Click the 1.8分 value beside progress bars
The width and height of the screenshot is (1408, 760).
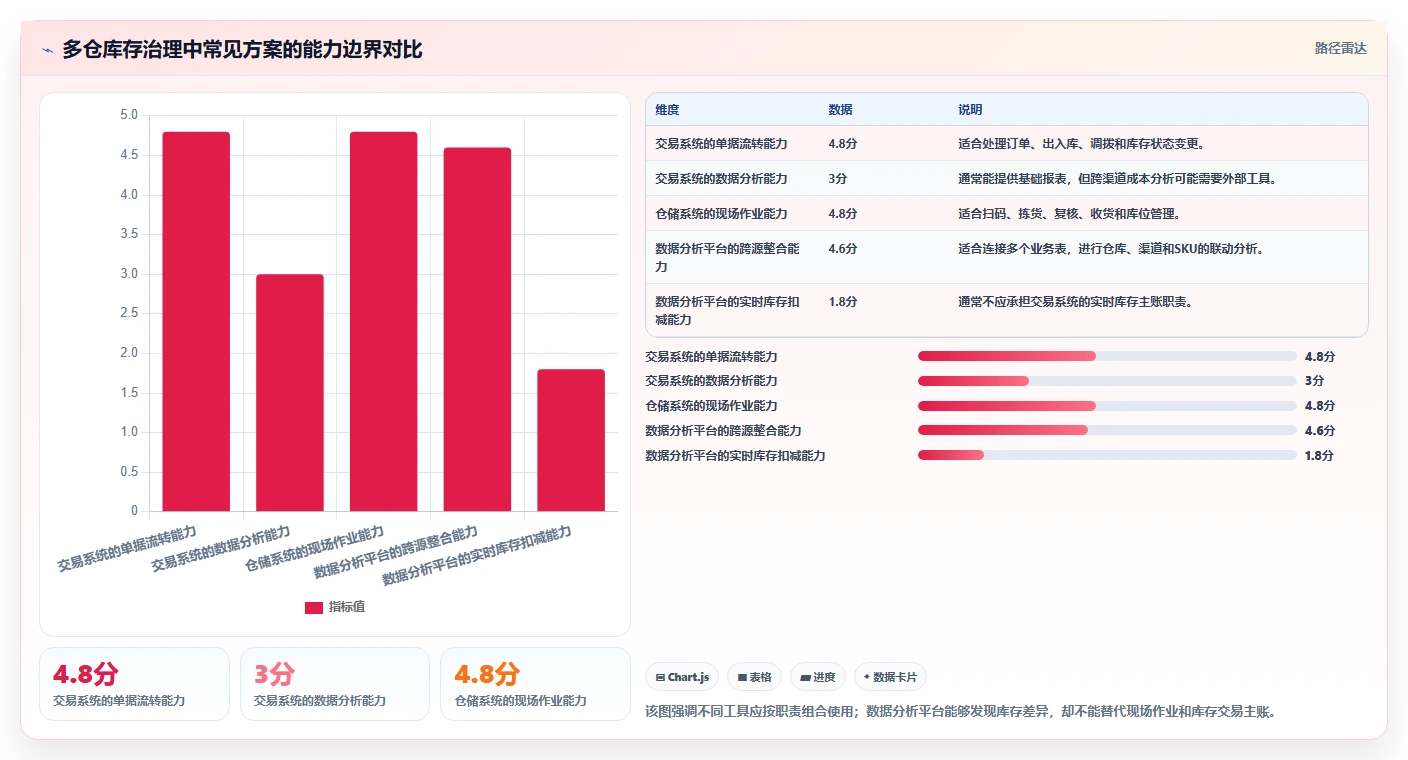pos(1320,456)
